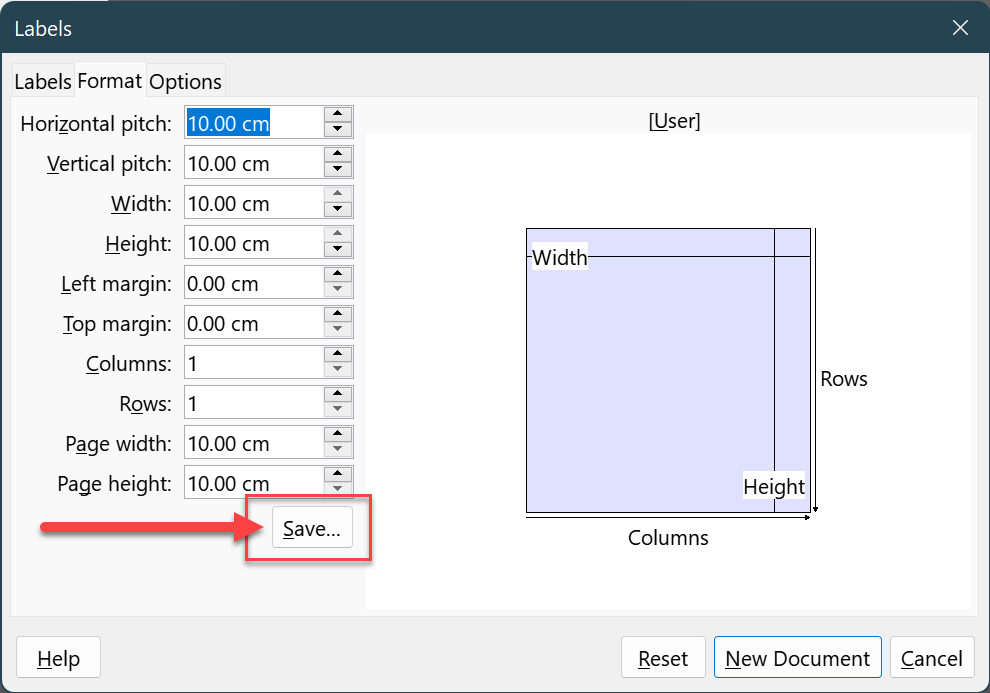Image resolution: width=990 pixels, height=693 pixels.
Task: Click the Reset button
Action: tap(663, 658)
